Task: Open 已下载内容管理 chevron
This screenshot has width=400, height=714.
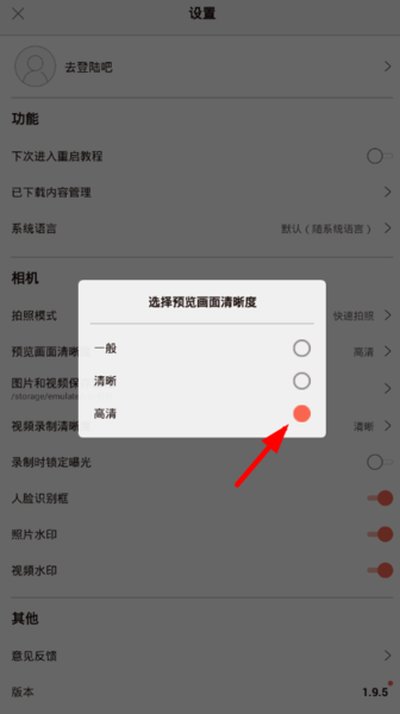Action: (387, 192)
